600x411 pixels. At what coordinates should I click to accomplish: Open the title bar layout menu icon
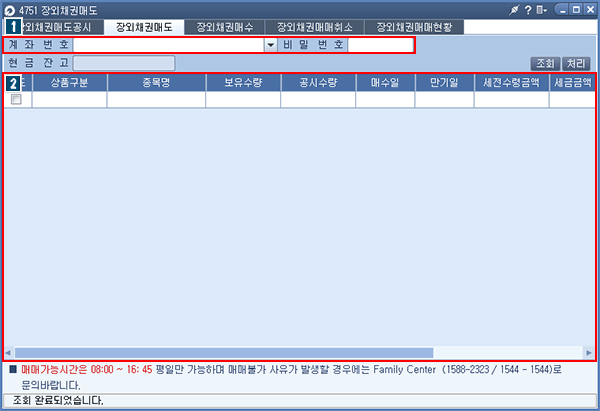click(x=541, y=10)
